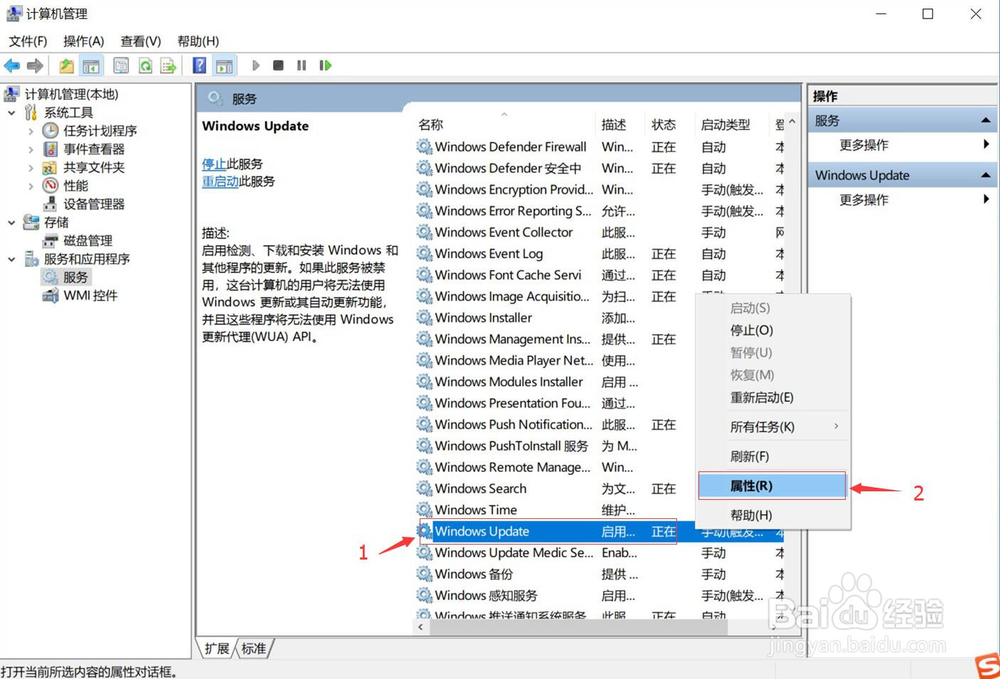1000x679 pixels.
Task: Switch to the 标准 tab
Action: [x=254, y=648]
